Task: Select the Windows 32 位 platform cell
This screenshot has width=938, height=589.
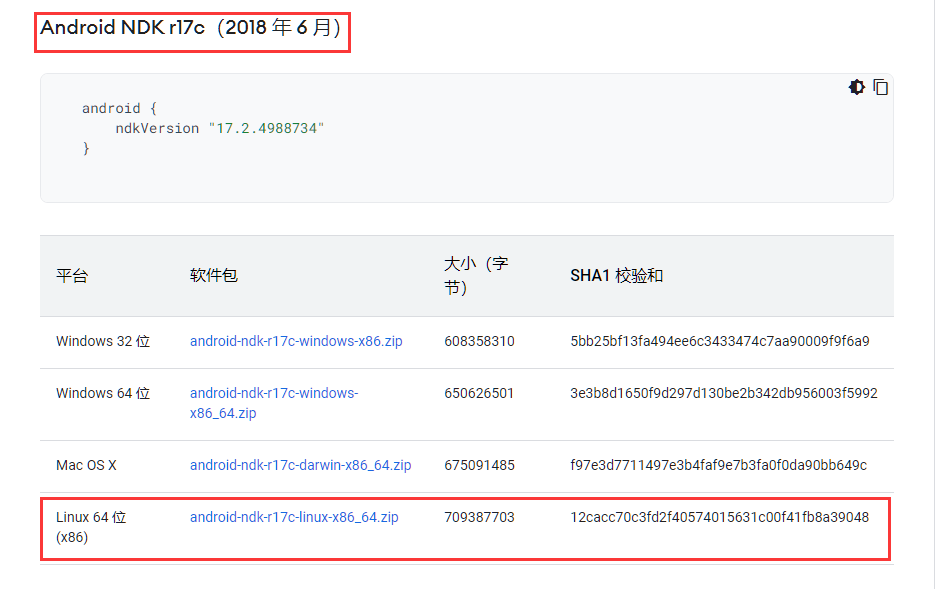Action: tap(103, 341)
